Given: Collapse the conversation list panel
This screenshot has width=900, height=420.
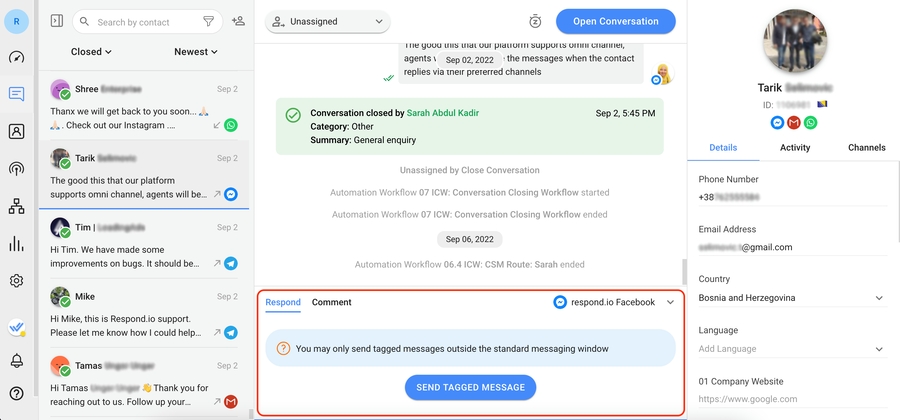Looking at the screenshot, I should coord(56,21).
